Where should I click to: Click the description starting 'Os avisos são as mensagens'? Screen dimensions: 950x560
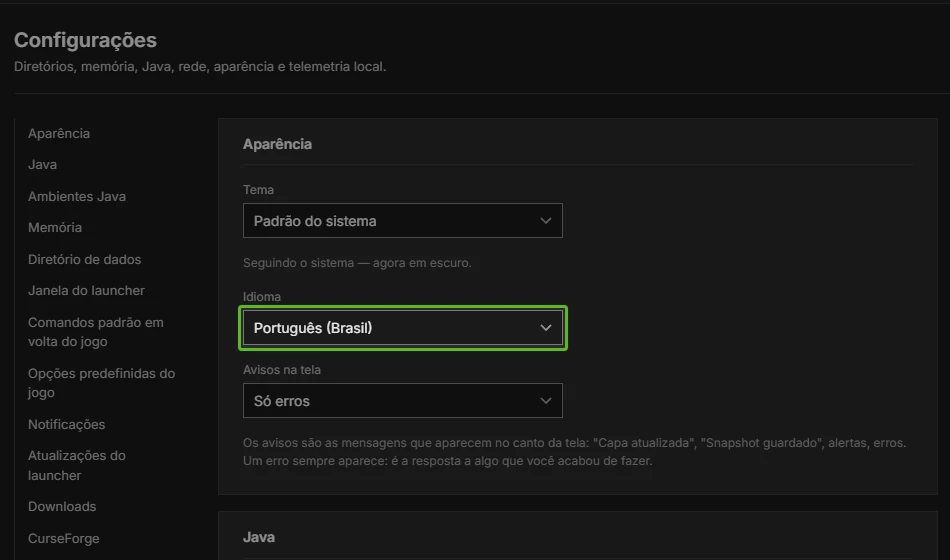[x=574, y=452]
